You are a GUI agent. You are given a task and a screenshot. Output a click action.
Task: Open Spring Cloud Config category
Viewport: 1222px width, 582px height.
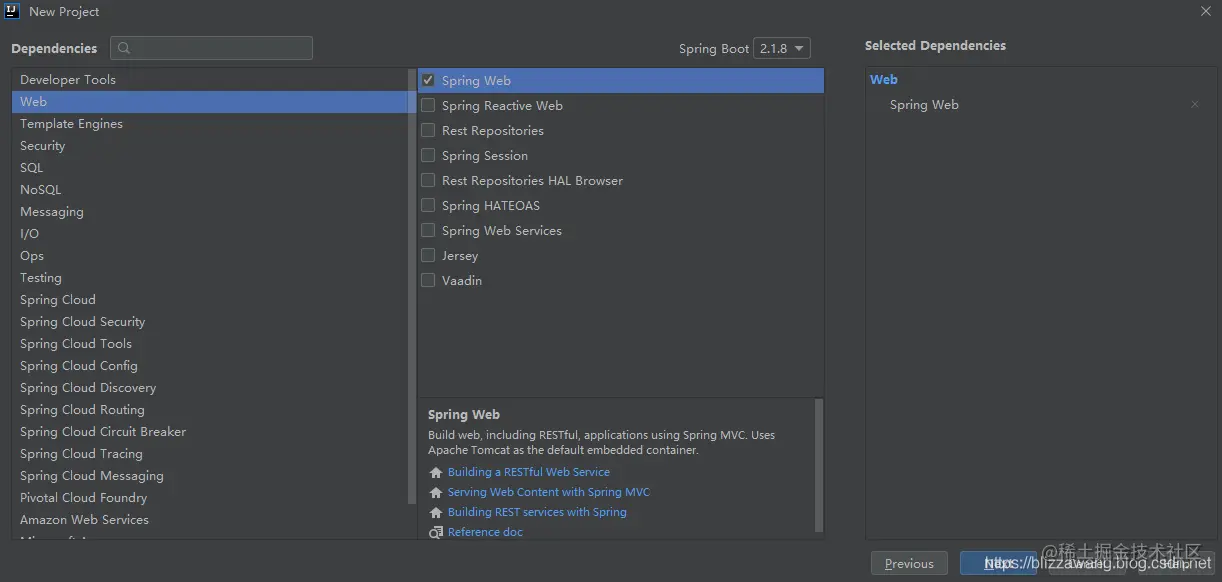pos(210,366)
